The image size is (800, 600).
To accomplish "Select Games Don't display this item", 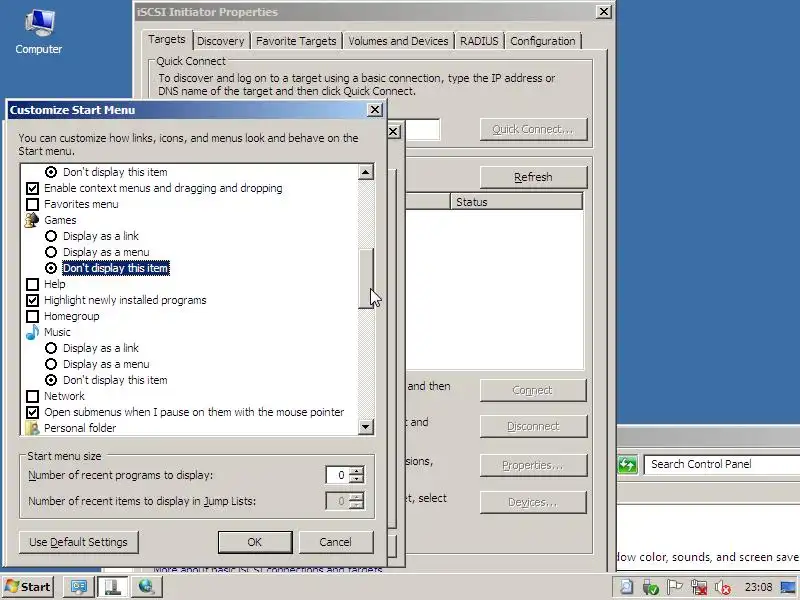I will 51,268.
